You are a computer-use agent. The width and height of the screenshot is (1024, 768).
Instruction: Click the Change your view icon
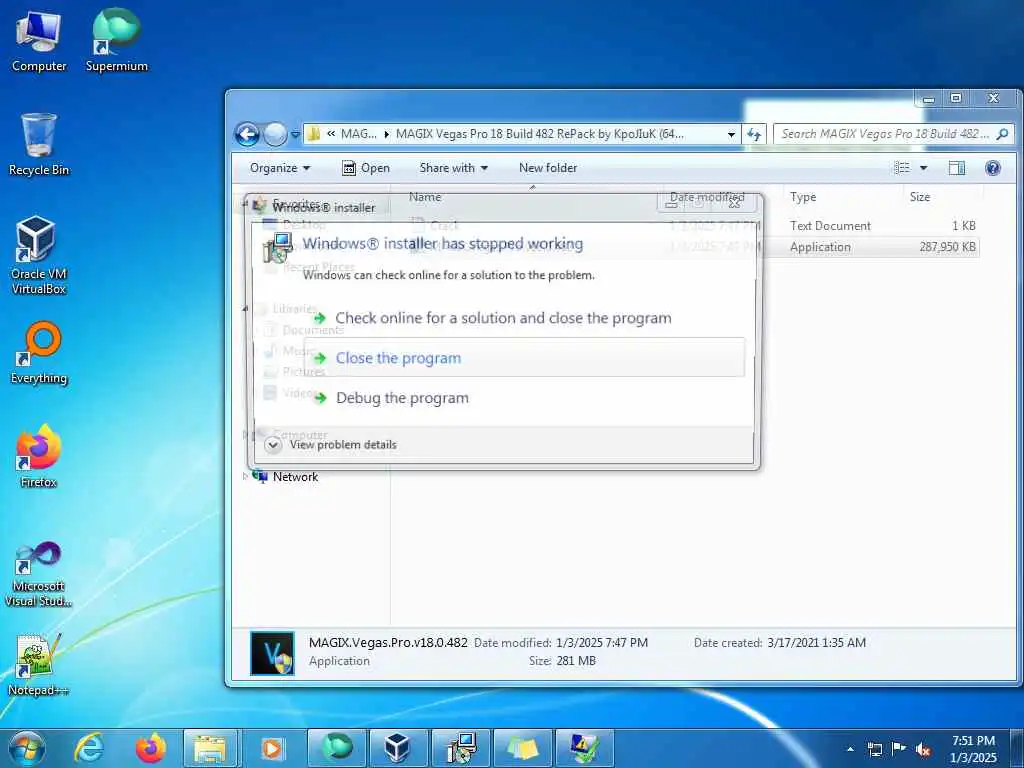pos(902,168)
